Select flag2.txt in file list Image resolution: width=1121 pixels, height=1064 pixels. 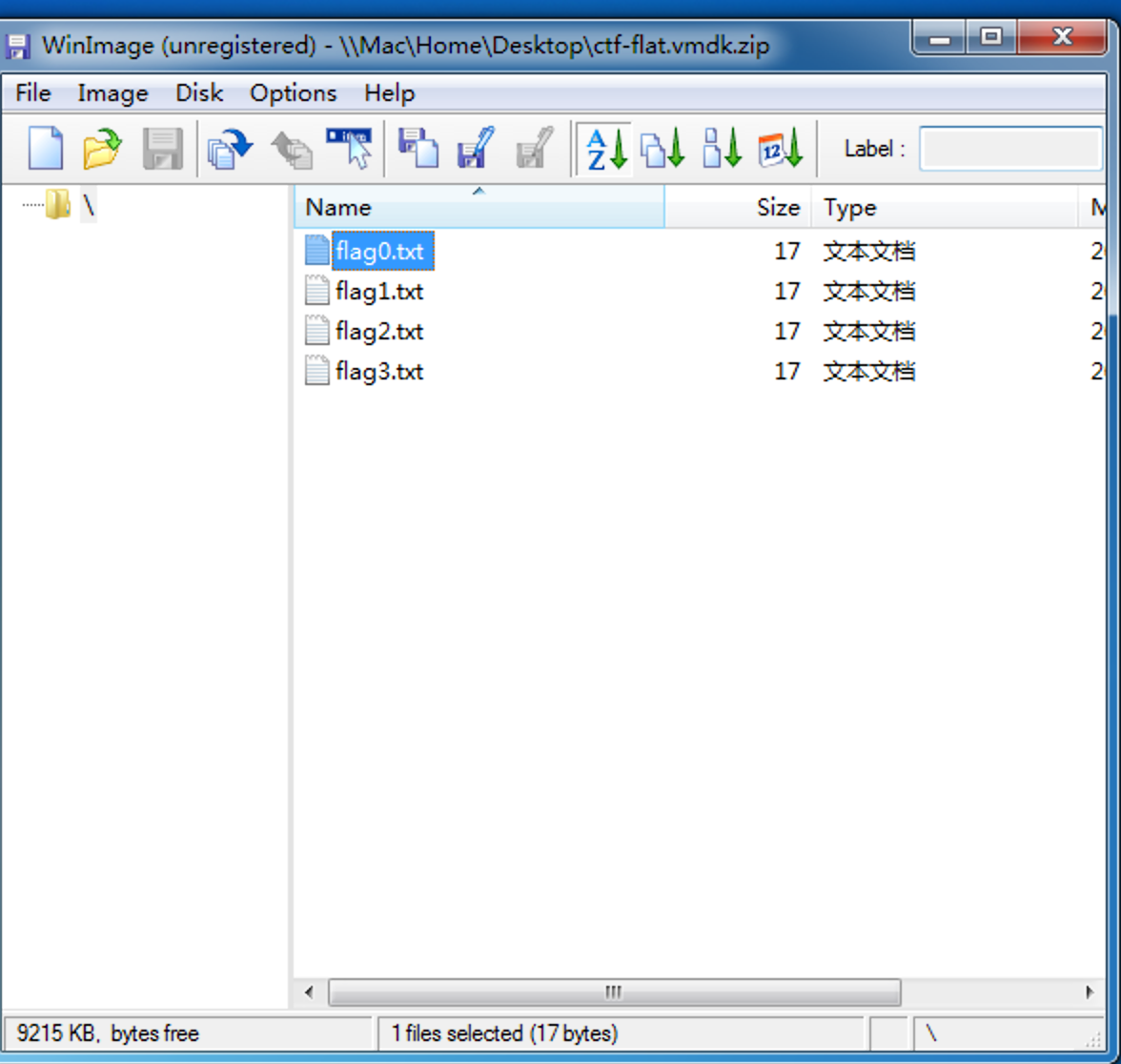tap(379, 331)
